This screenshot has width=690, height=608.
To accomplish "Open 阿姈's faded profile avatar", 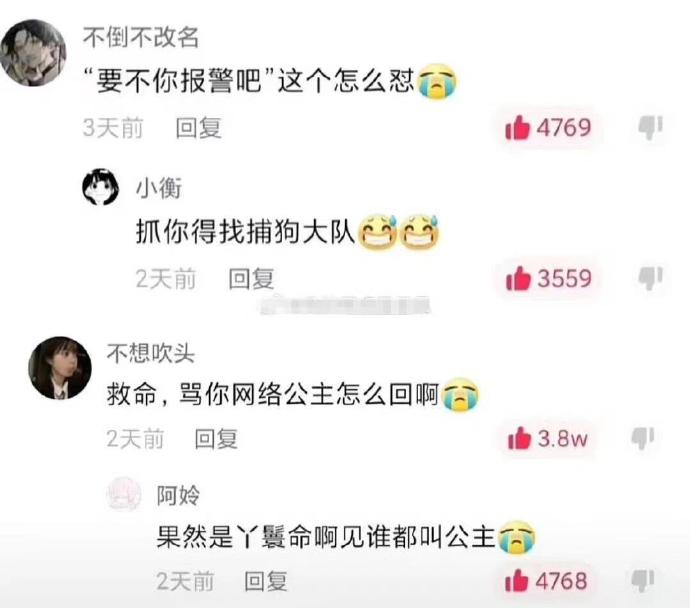I will pyautogui.click(x=125, y=494).
